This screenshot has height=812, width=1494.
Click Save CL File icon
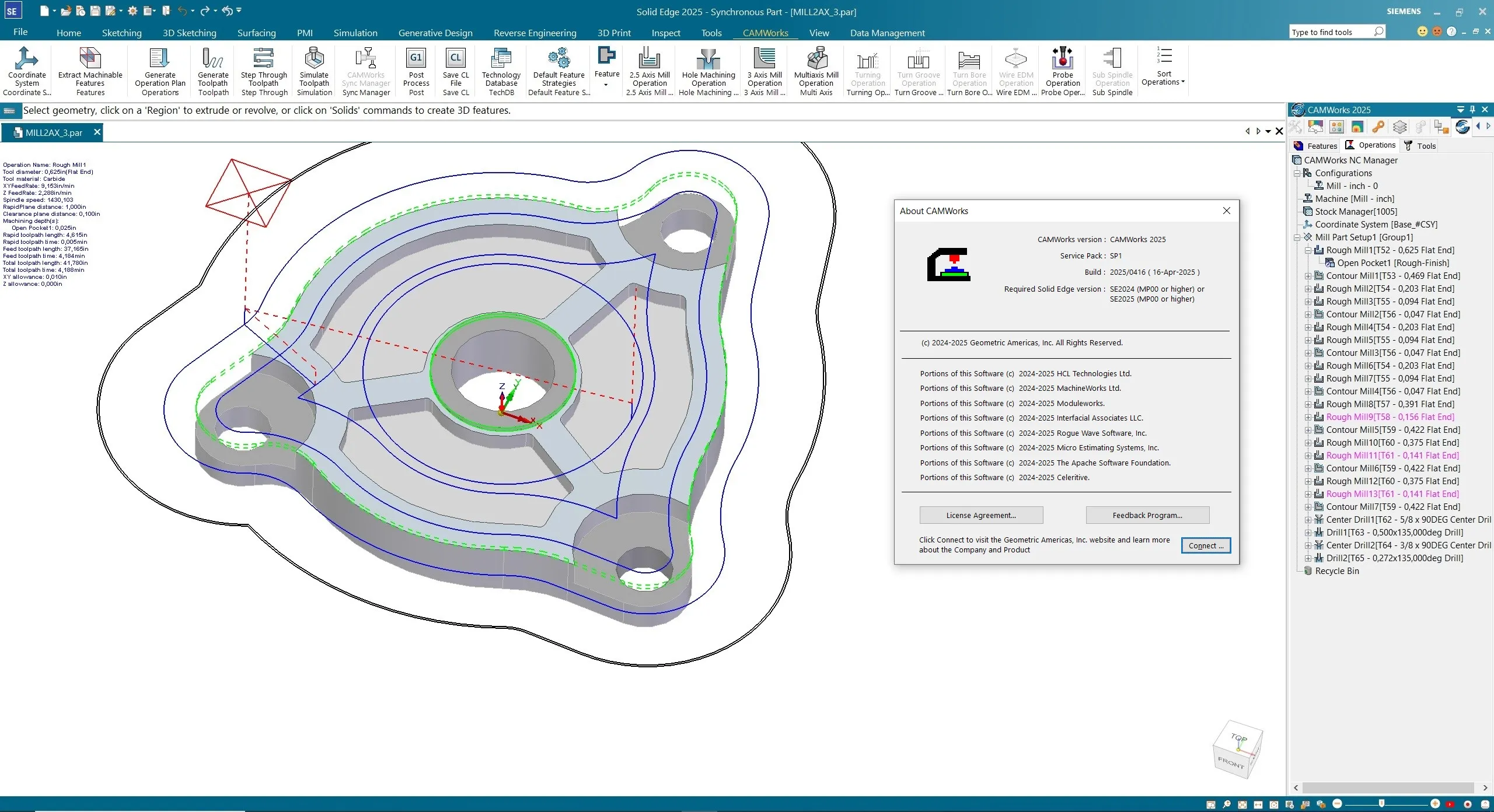[x=456, y=58]
